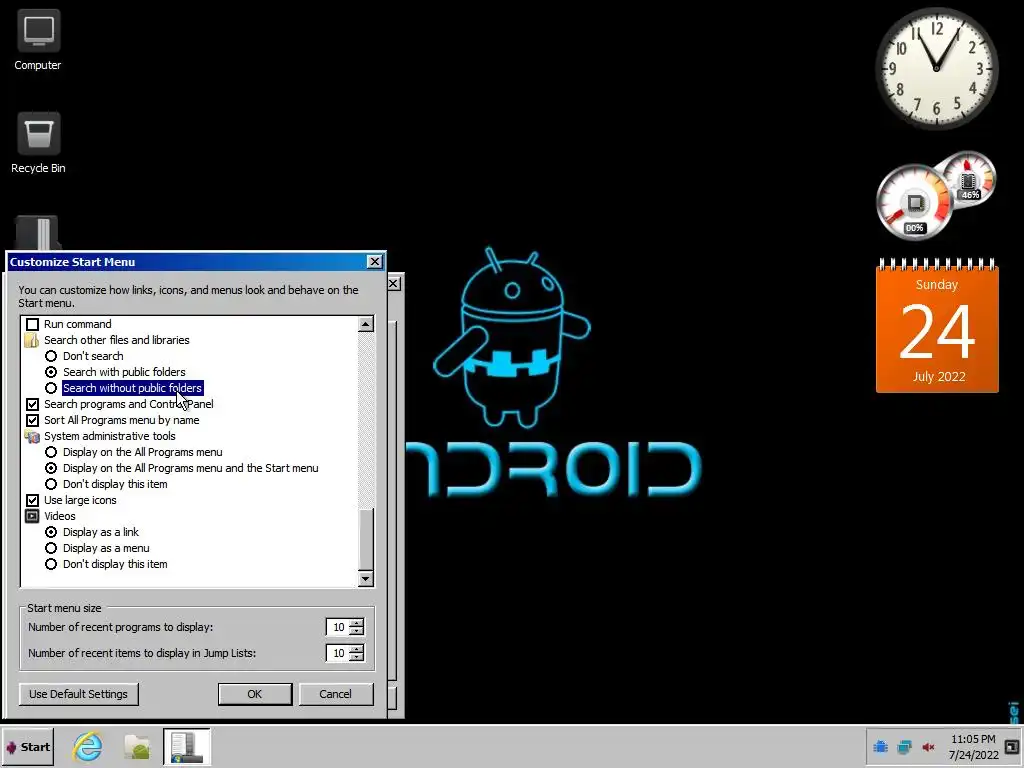This screenshot has height=768, width=1024.
Task: Select All Programs menu and Start menu option
Action: (x=51, y=468)
